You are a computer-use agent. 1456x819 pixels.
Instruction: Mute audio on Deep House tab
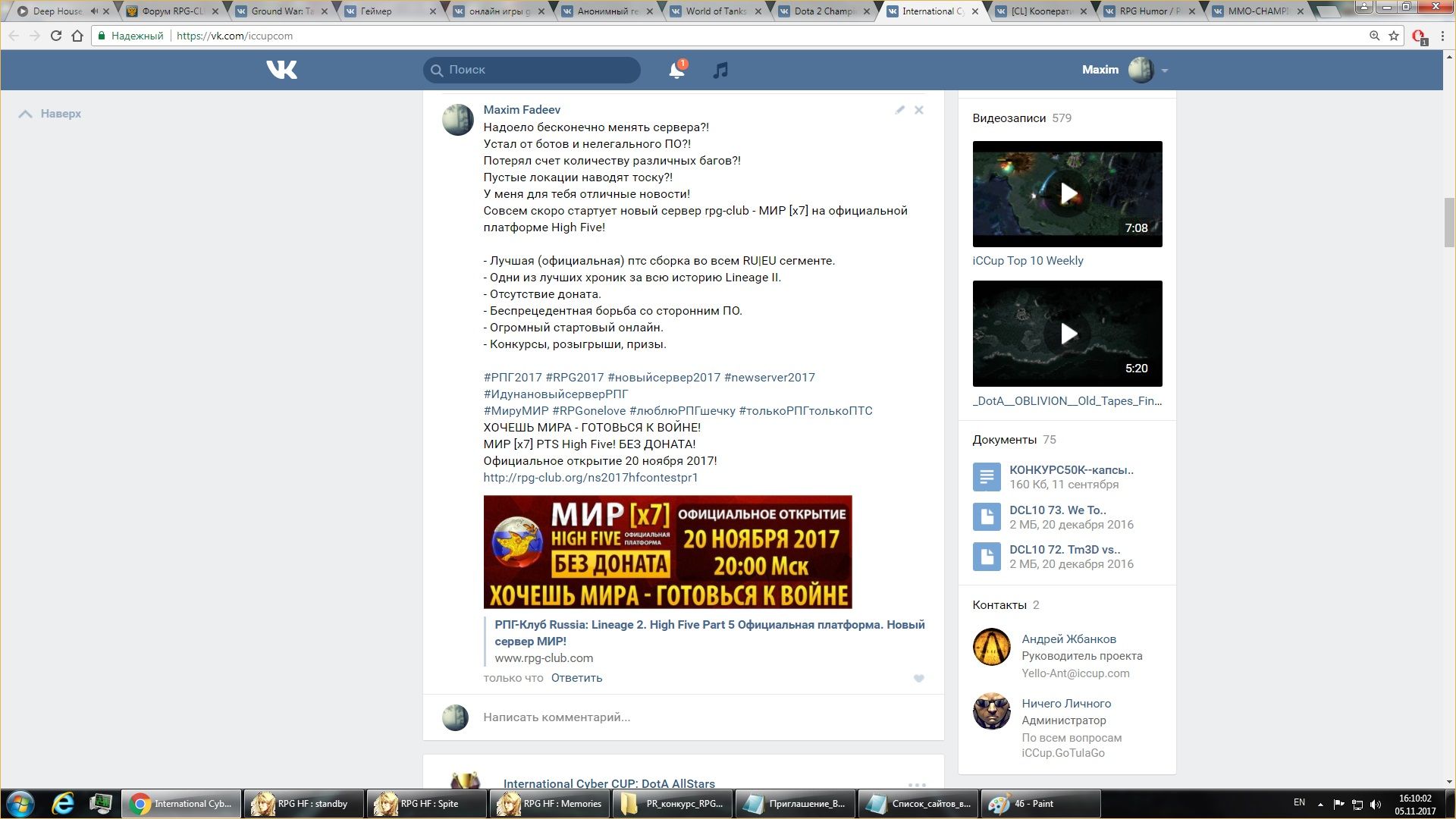point(94,11)
